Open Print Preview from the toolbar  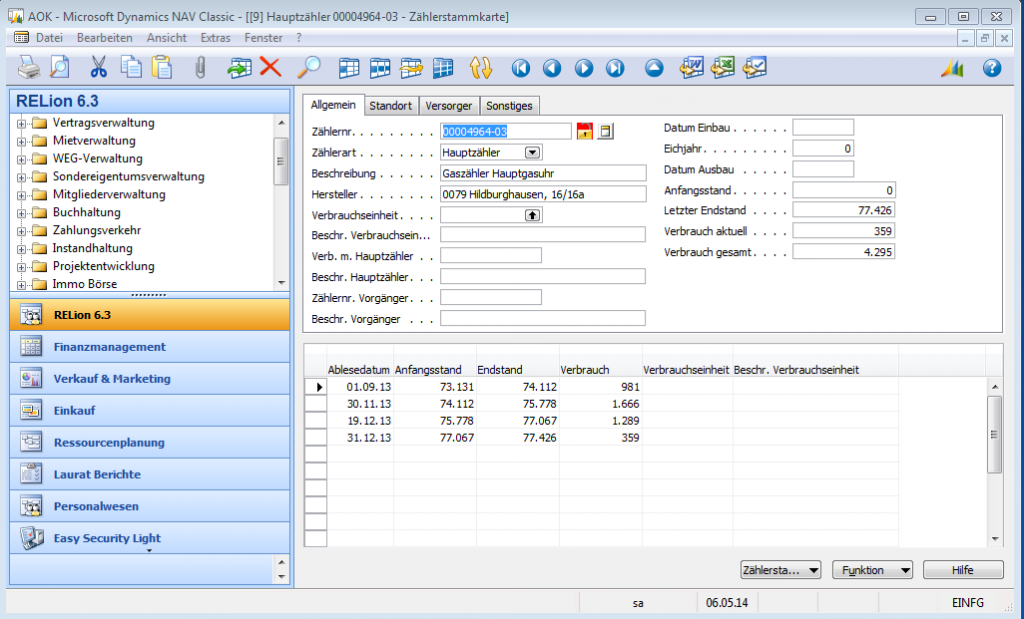(60, 67)
